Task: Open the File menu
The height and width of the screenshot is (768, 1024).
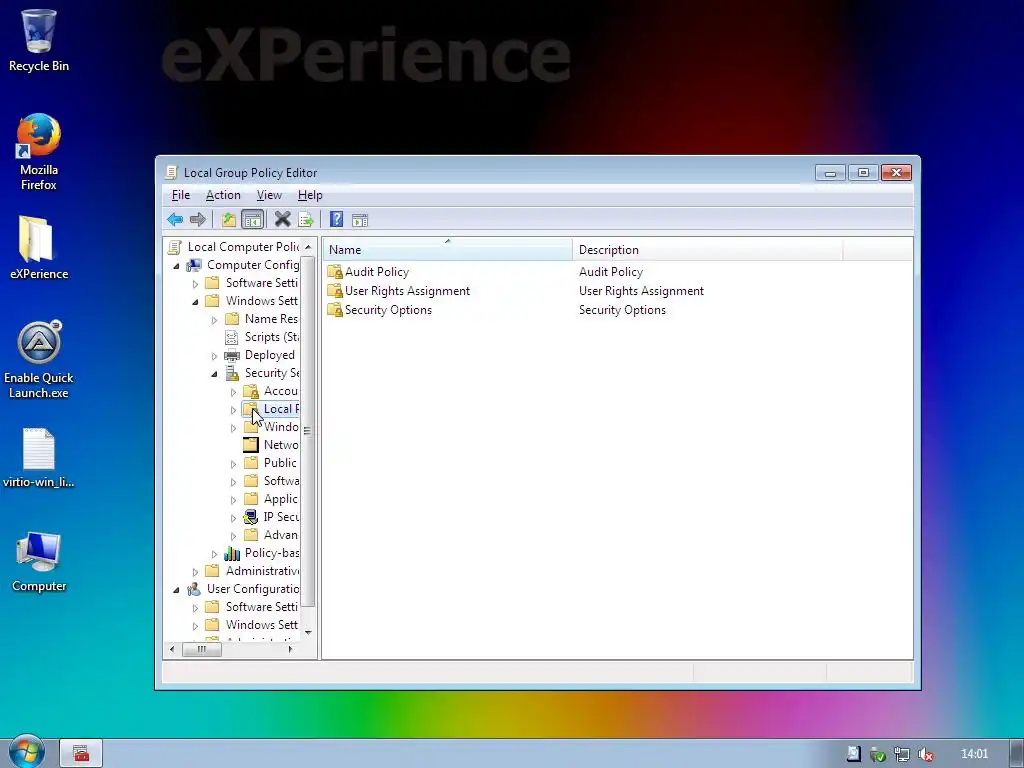Action: coord(181,195)
